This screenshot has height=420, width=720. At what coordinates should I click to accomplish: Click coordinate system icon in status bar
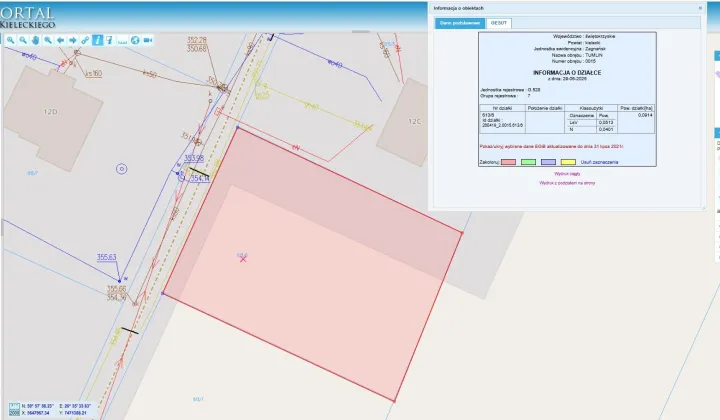coord(14,409)
